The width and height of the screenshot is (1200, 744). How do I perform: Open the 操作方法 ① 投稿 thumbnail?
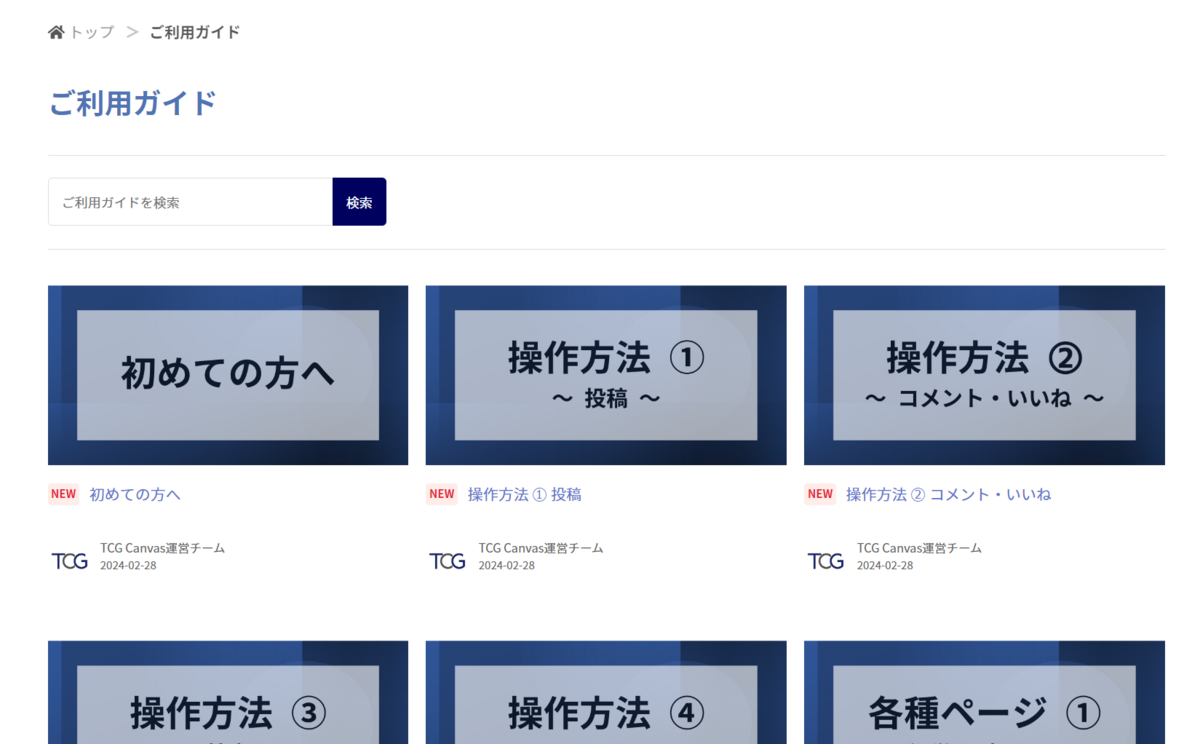click(606, 375)
